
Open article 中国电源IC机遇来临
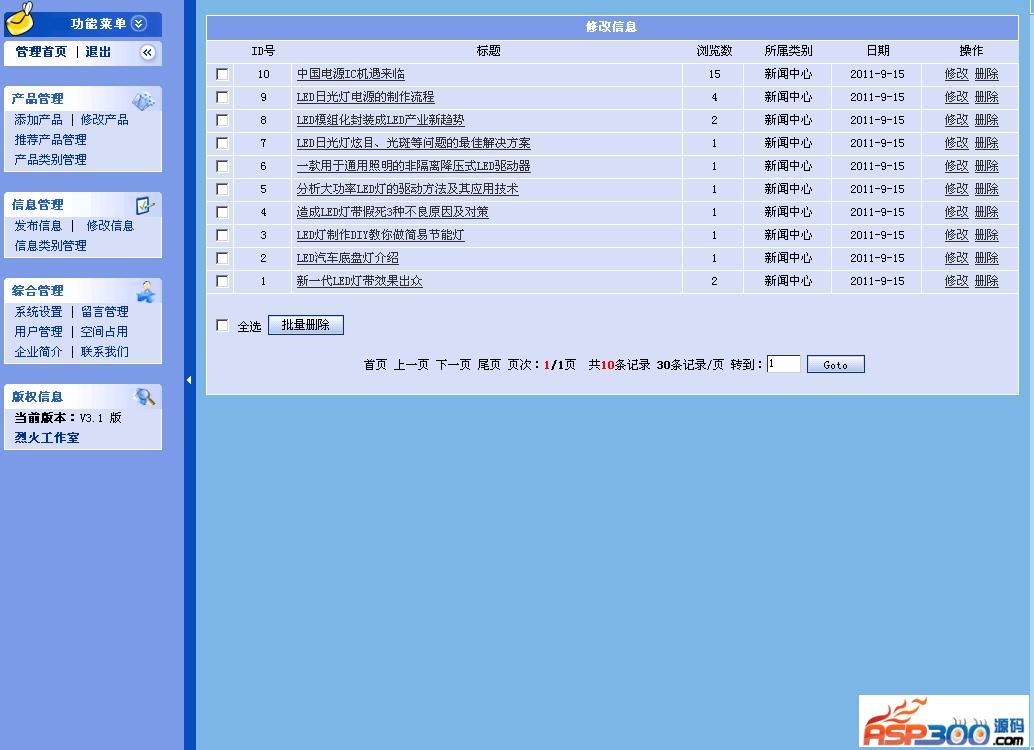coord(351,74)
